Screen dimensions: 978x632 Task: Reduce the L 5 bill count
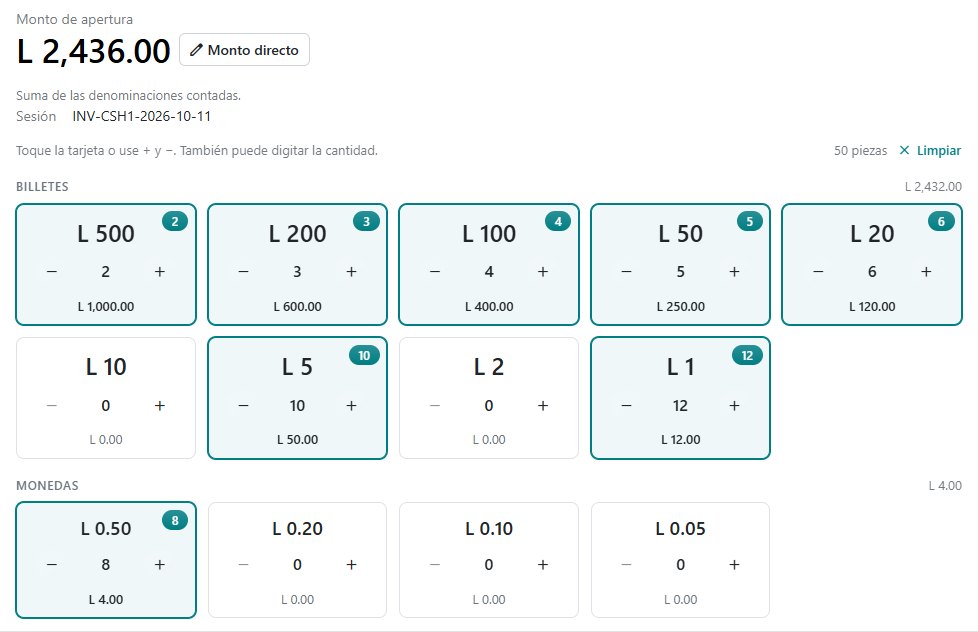click(243, 406)
